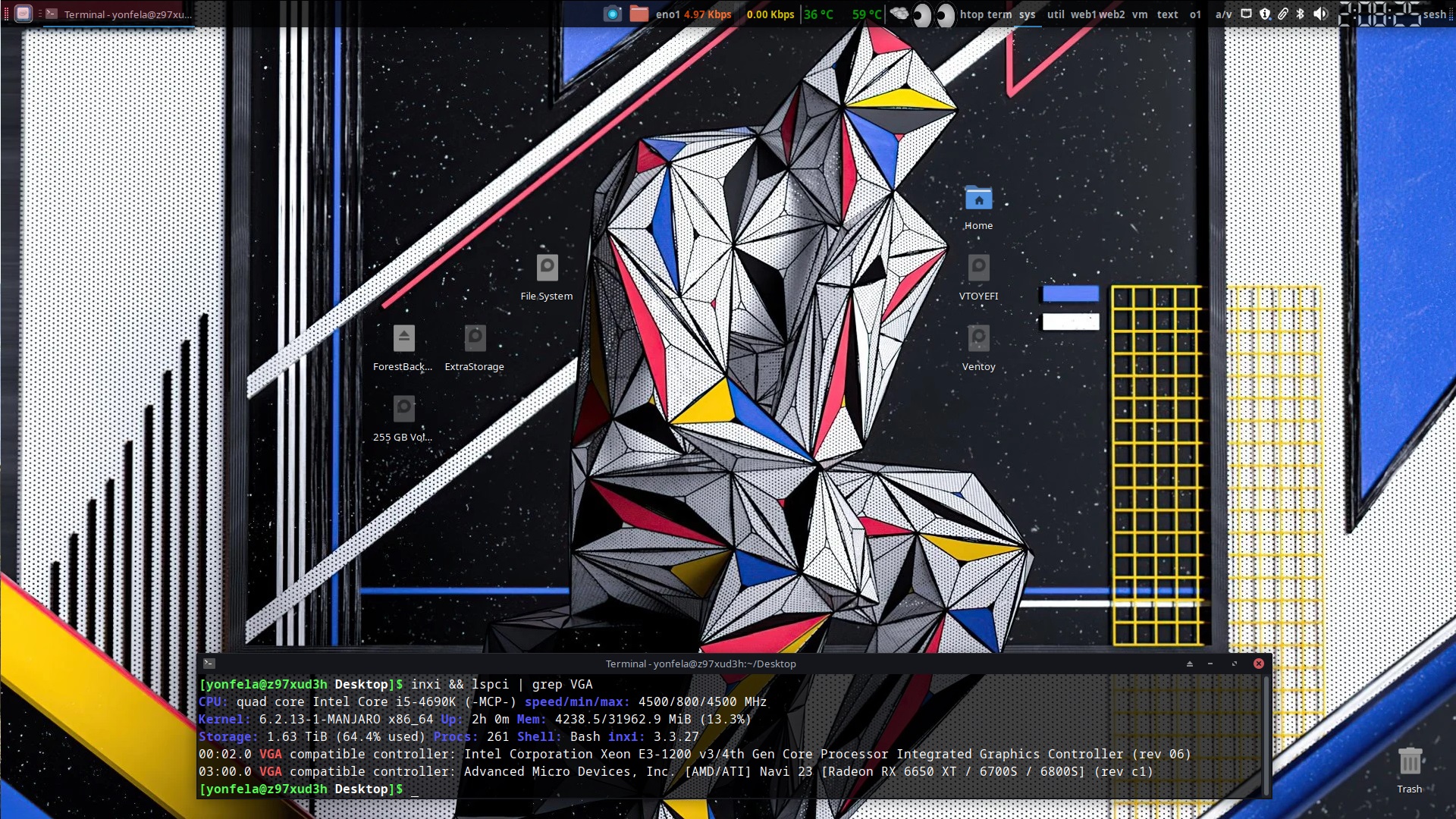This screenshot has width=1456, height=819.
Task: Select the Terminal window button in the taskbar
Action: (x=118, y=14)
